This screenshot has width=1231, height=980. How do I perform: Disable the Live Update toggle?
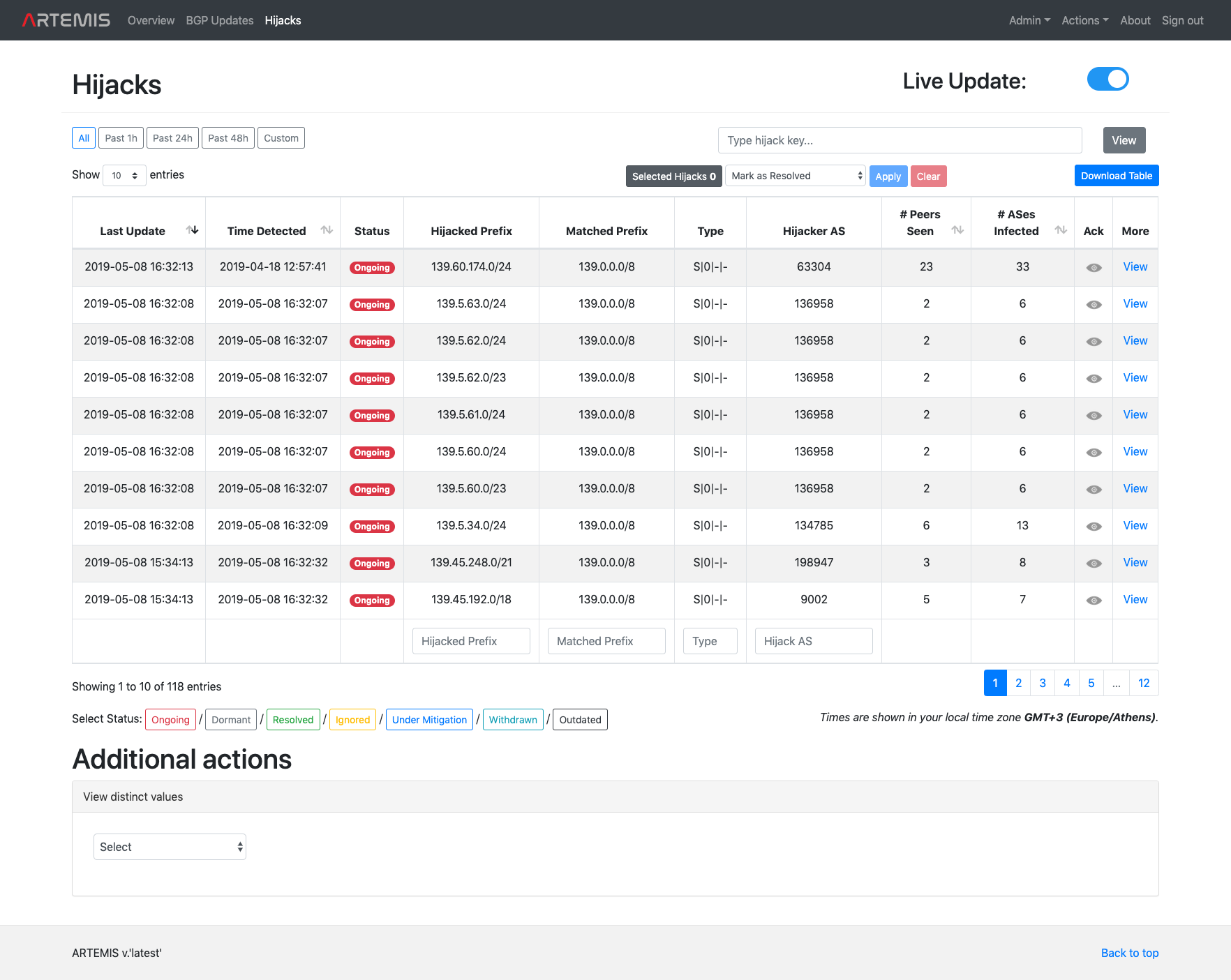tap(1107, 79)
